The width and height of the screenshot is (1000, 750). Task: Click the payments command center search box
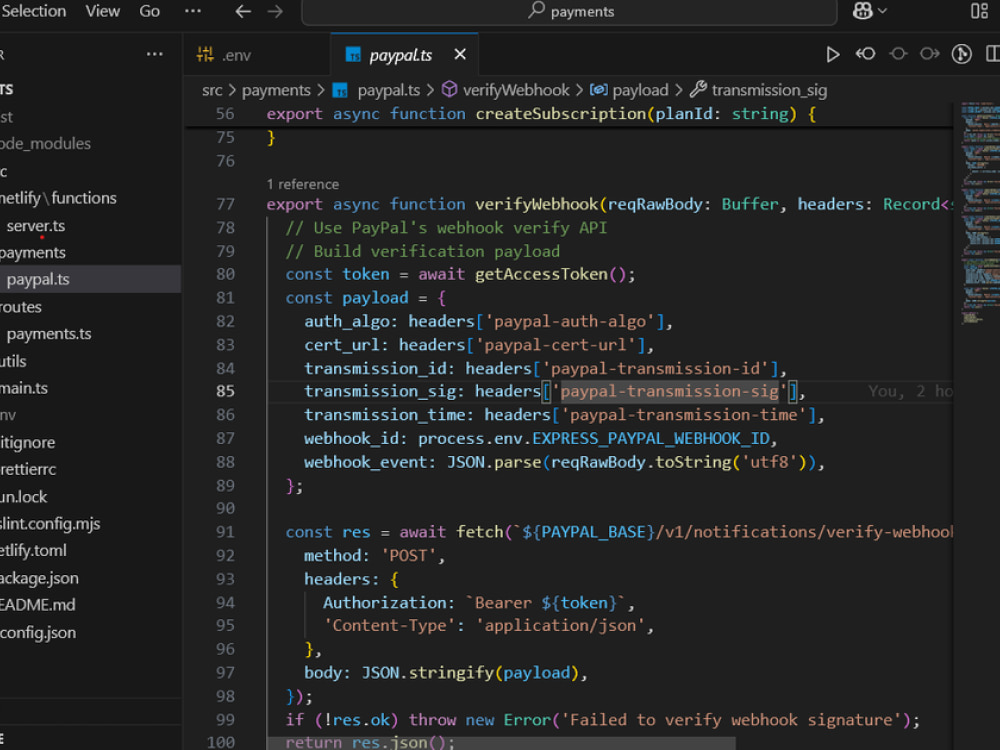[x=569, y=11]
